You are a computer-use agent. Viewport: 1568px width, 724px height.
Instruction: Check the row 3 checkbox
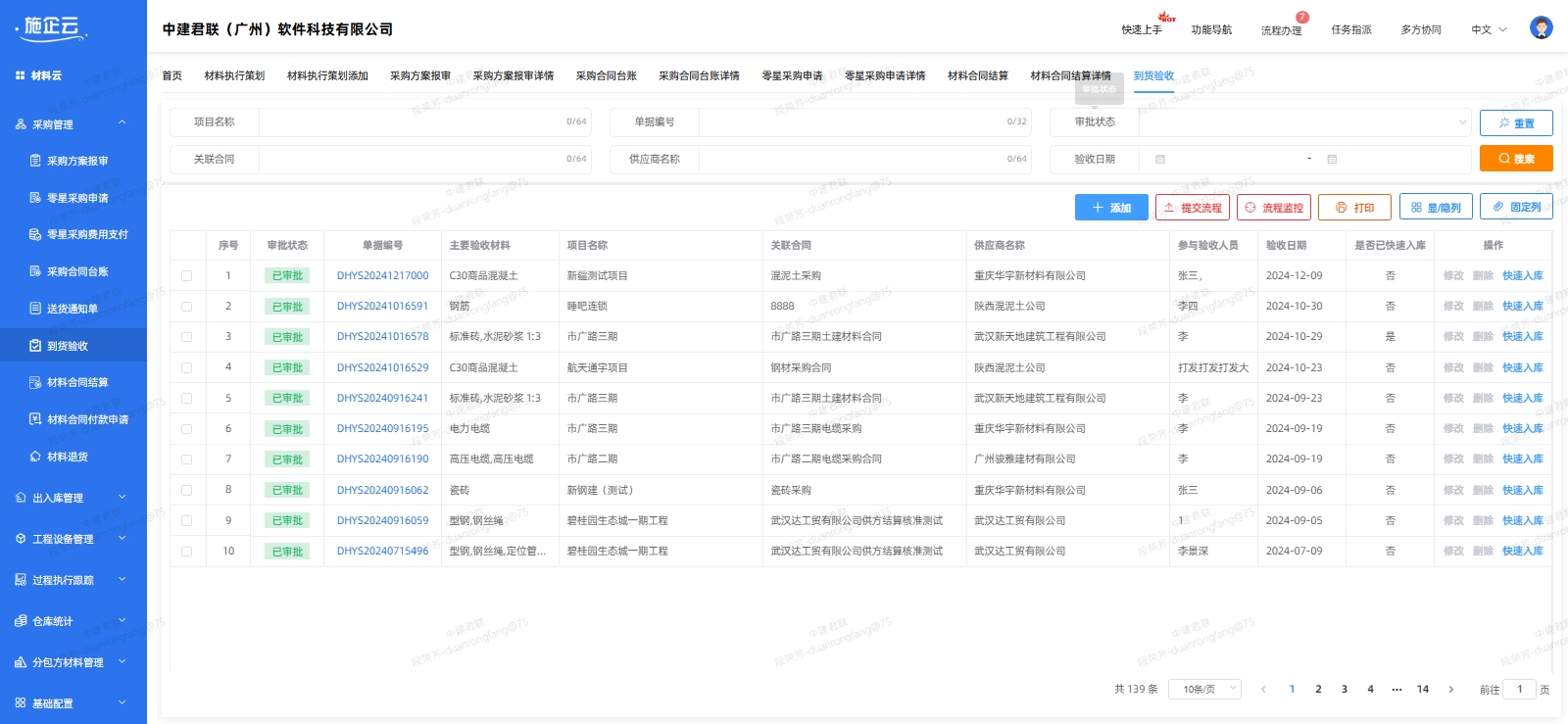(186, 337)
